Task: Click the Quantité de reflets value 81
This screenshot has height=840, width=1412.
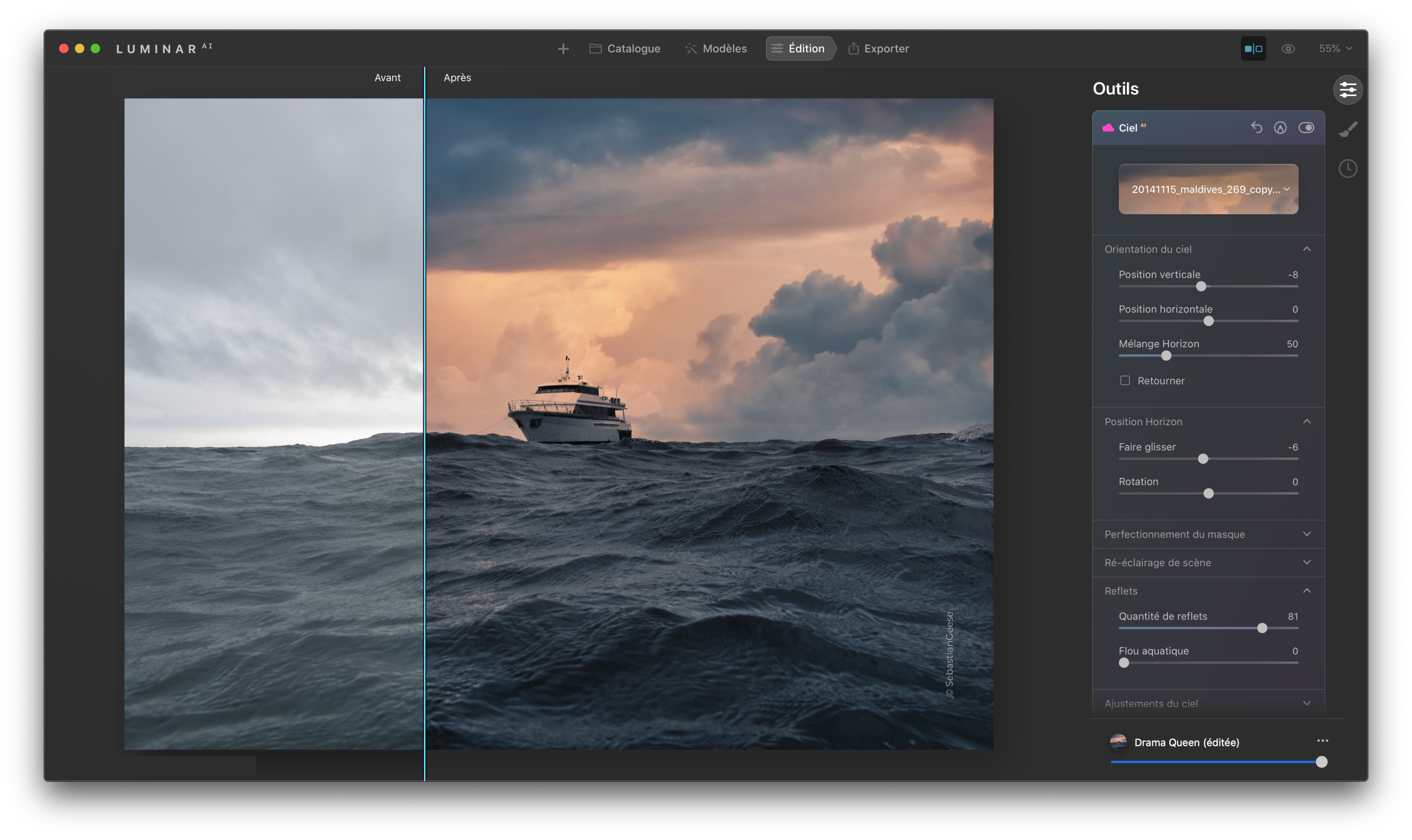Action: (x=1292, y=616)
